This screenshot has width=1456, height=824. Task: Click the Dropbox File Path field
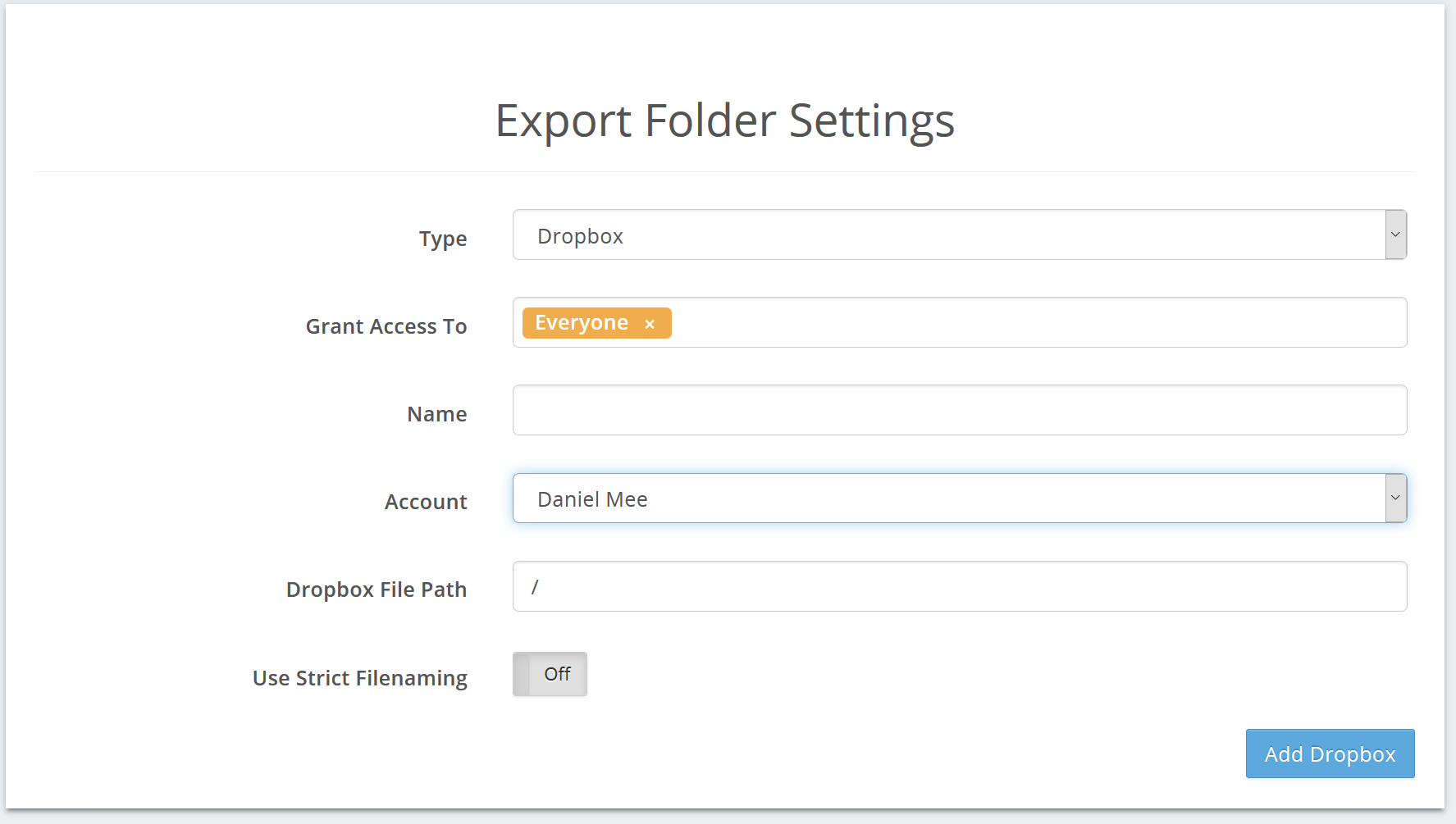coord(960,586)
